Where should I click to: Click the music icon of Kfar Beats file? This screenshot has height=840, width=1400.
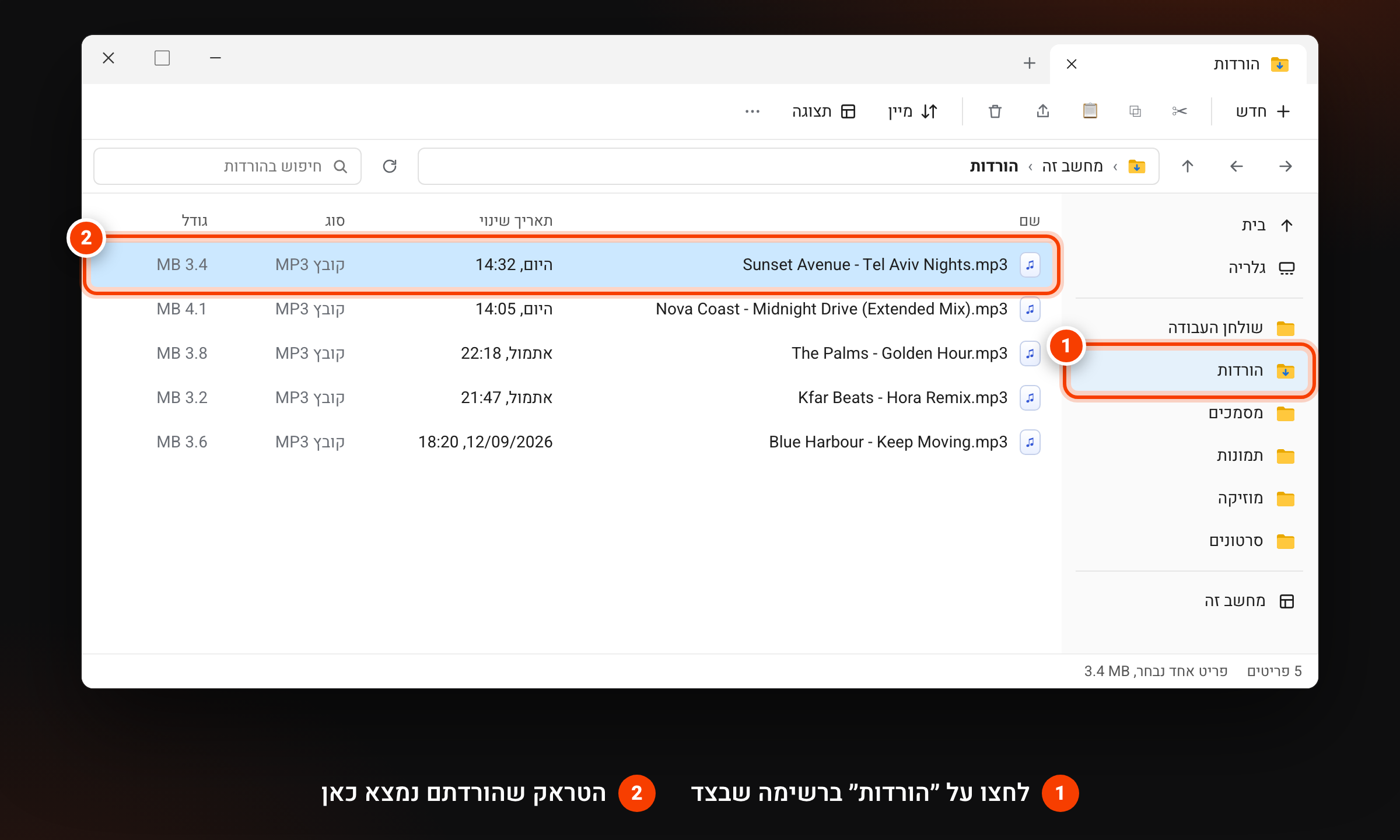coord(1030,398)
